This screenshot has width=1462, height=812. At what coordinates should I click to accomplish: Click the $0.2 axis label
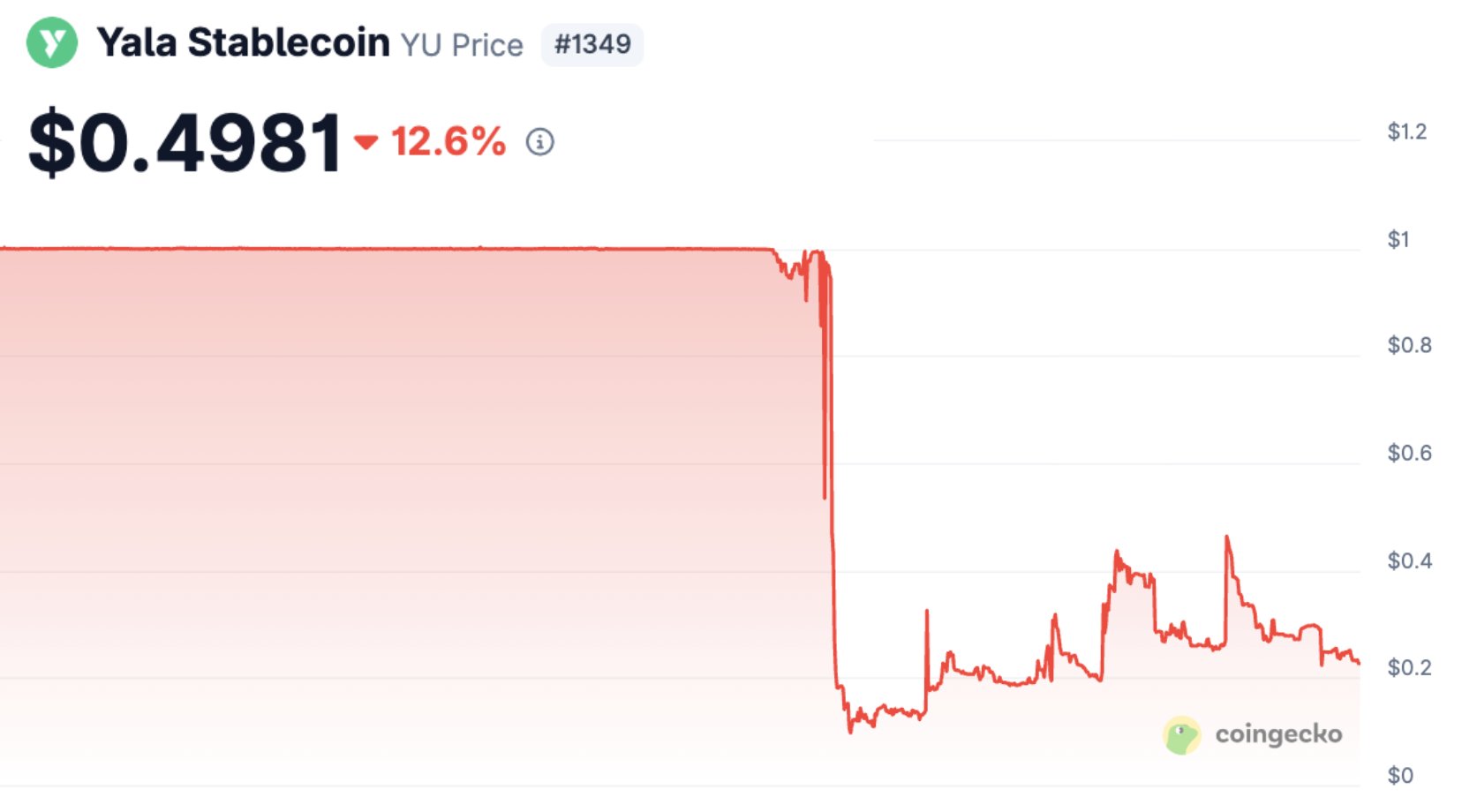coord(1409,667)
